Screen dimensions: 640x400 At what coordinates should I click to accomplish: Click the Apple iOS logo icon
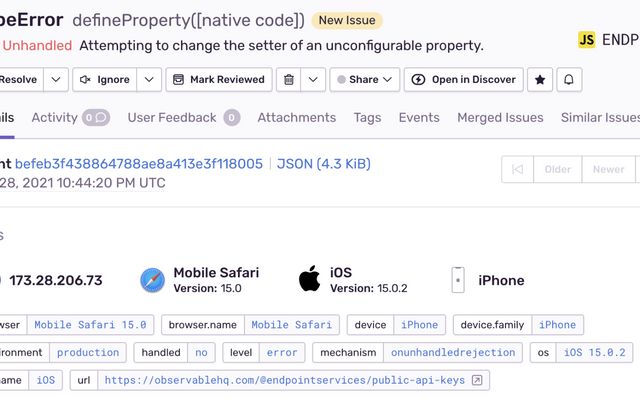tap(309, 279)
